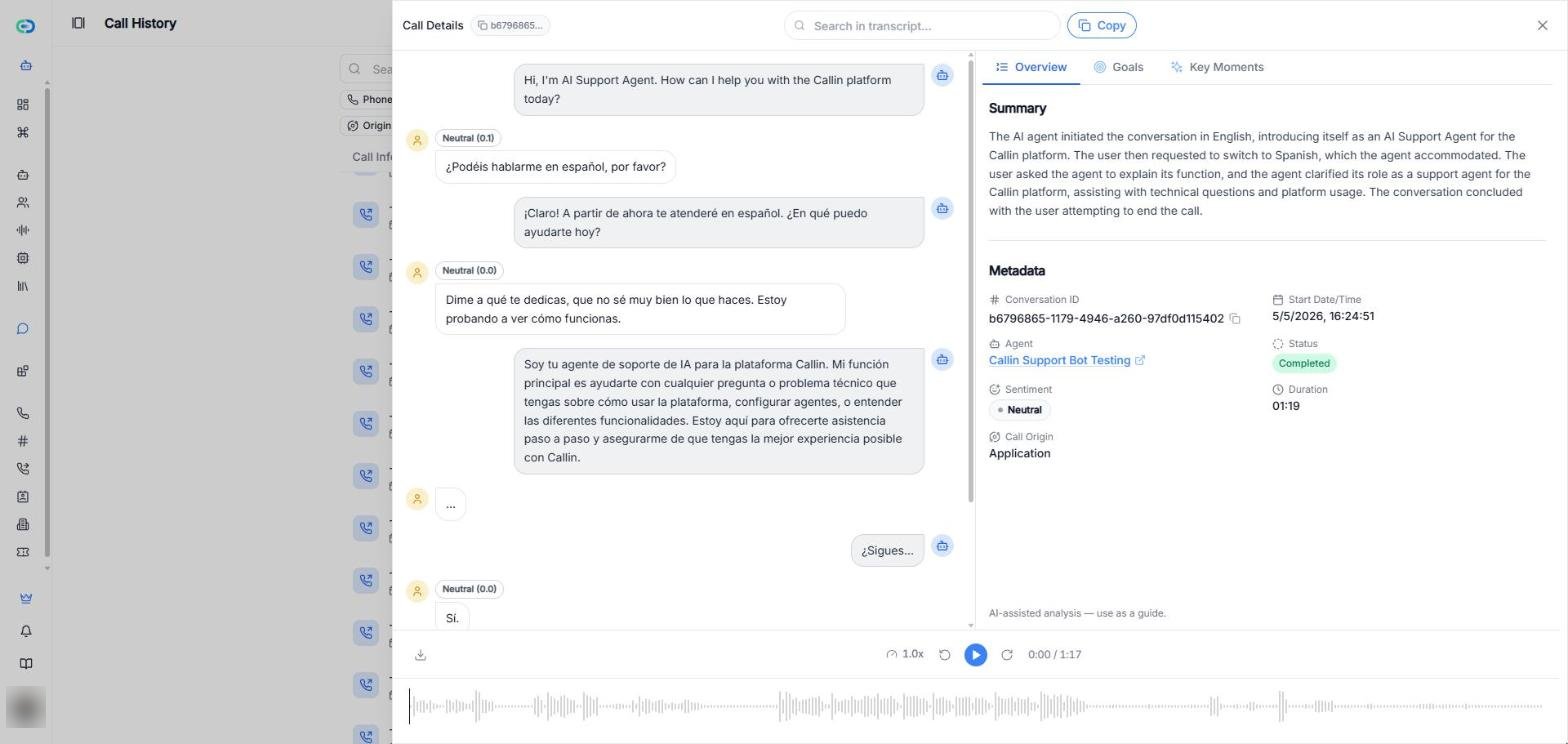This screenshot has width=1568, height=744.
Task: Skip forward in the recording
Action: [1007, 655]
